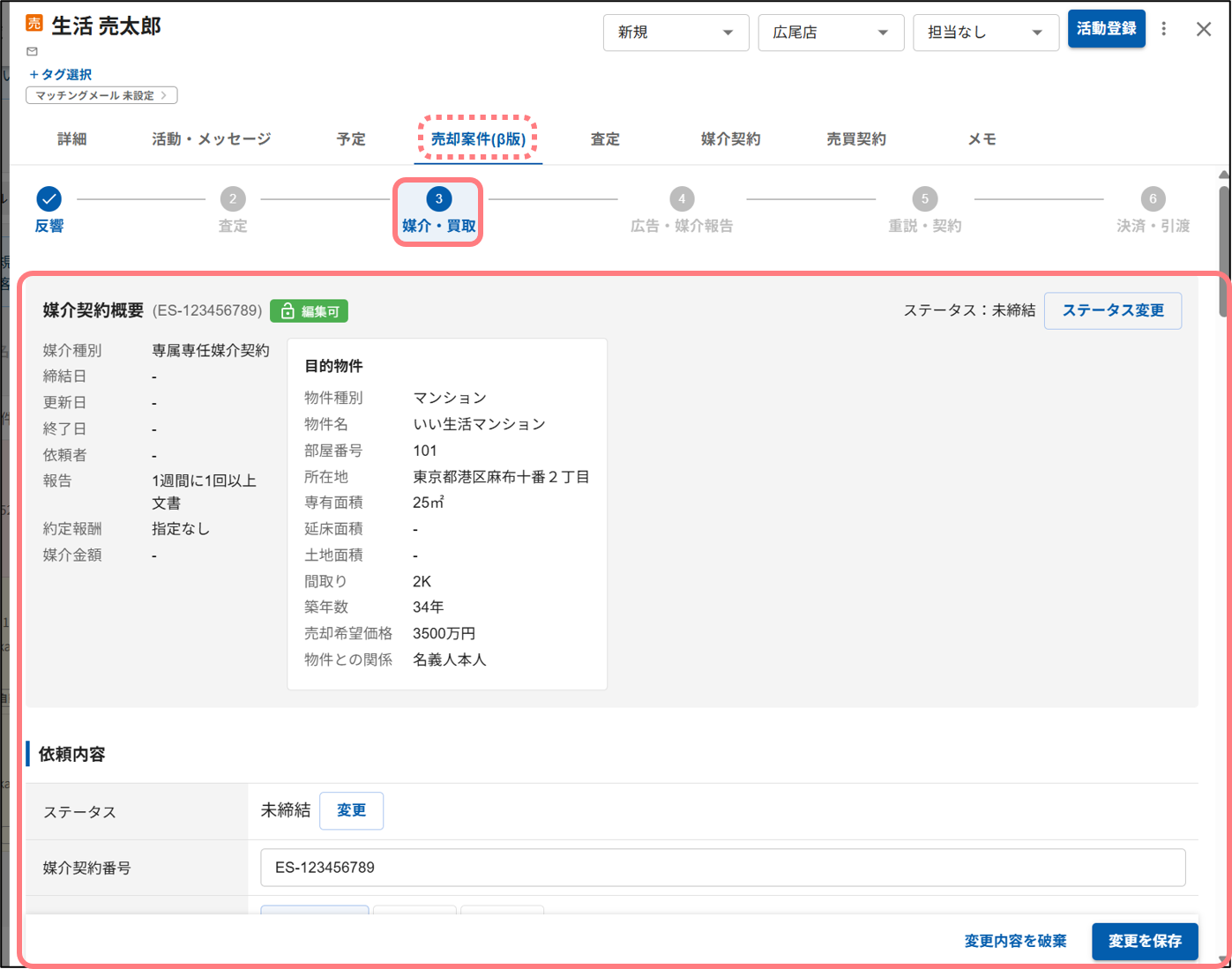Click the vertical scrollbar thumb
This screenshot has width=1232, height=969.
1224,251
